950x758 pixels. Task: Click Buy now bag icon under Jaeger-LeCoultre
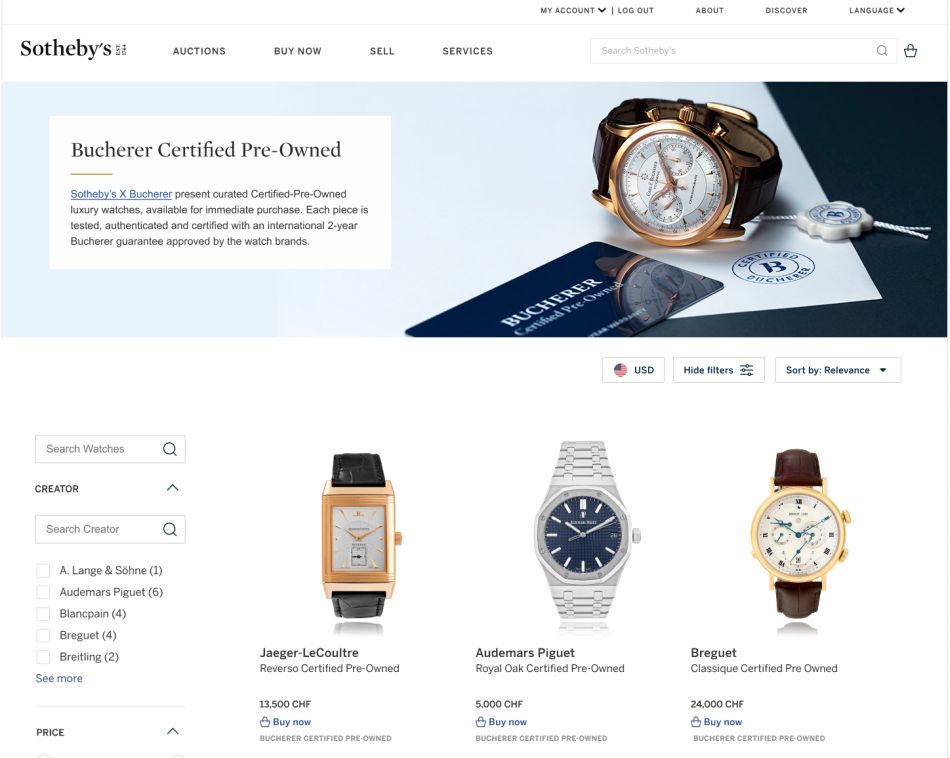(265, 722)
